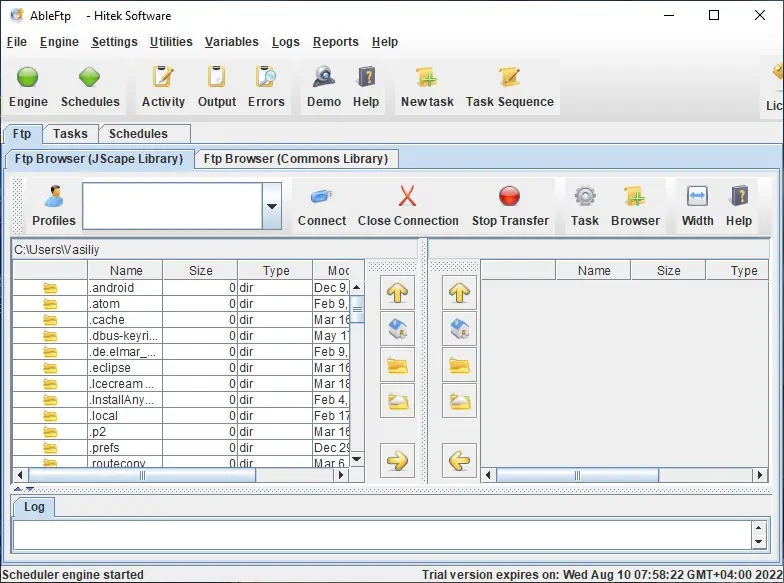784x583 pixels.
Task: Select the .p2 folder row
Action: coord(181,432)
